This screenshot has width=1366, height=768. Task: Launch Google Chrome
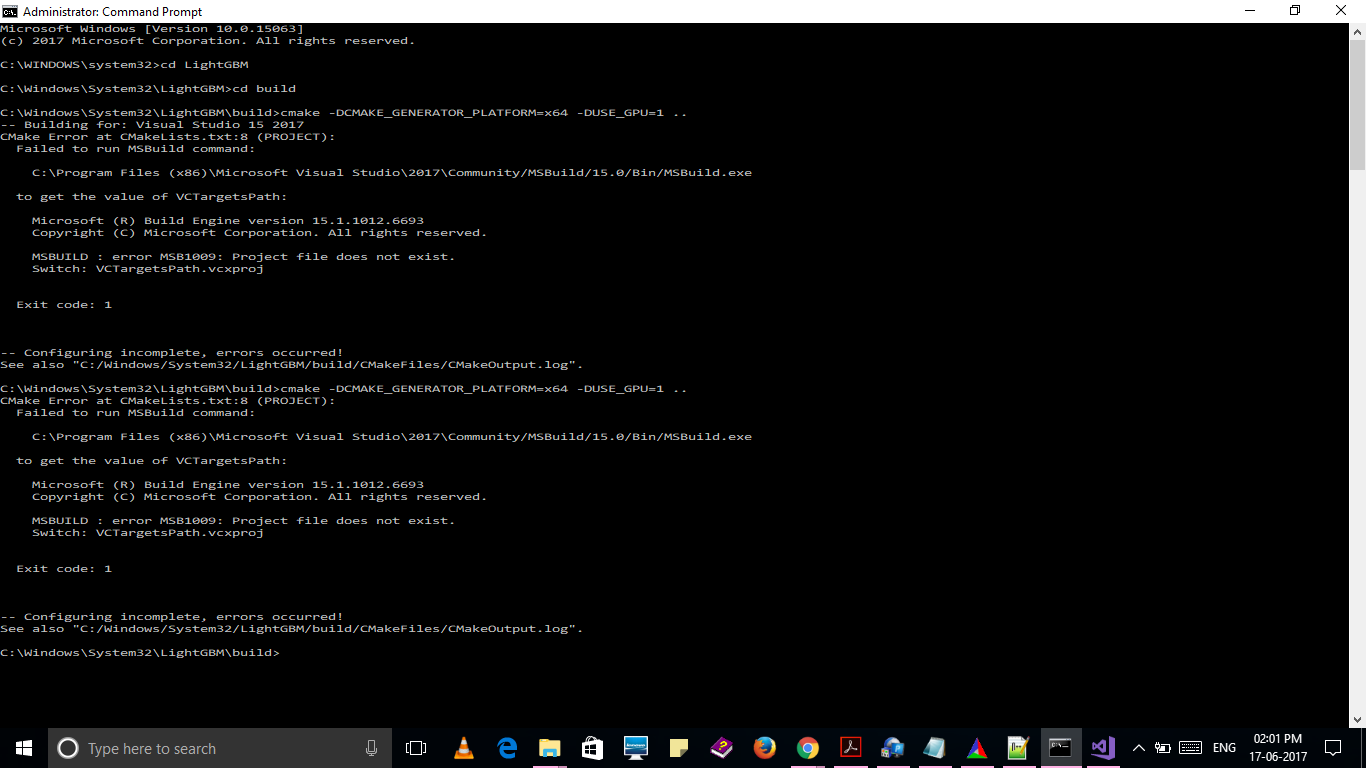click(x=807, y=747)
